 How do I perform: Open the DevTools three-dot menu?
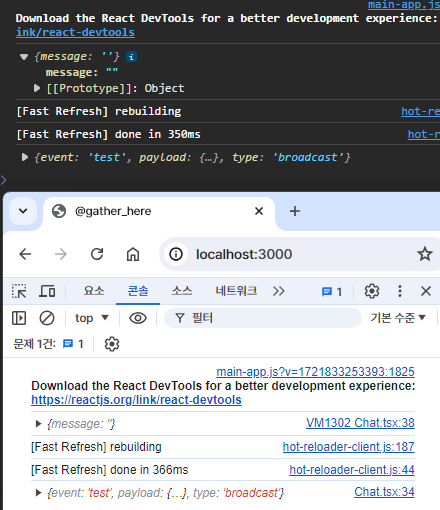pos(400,291)
